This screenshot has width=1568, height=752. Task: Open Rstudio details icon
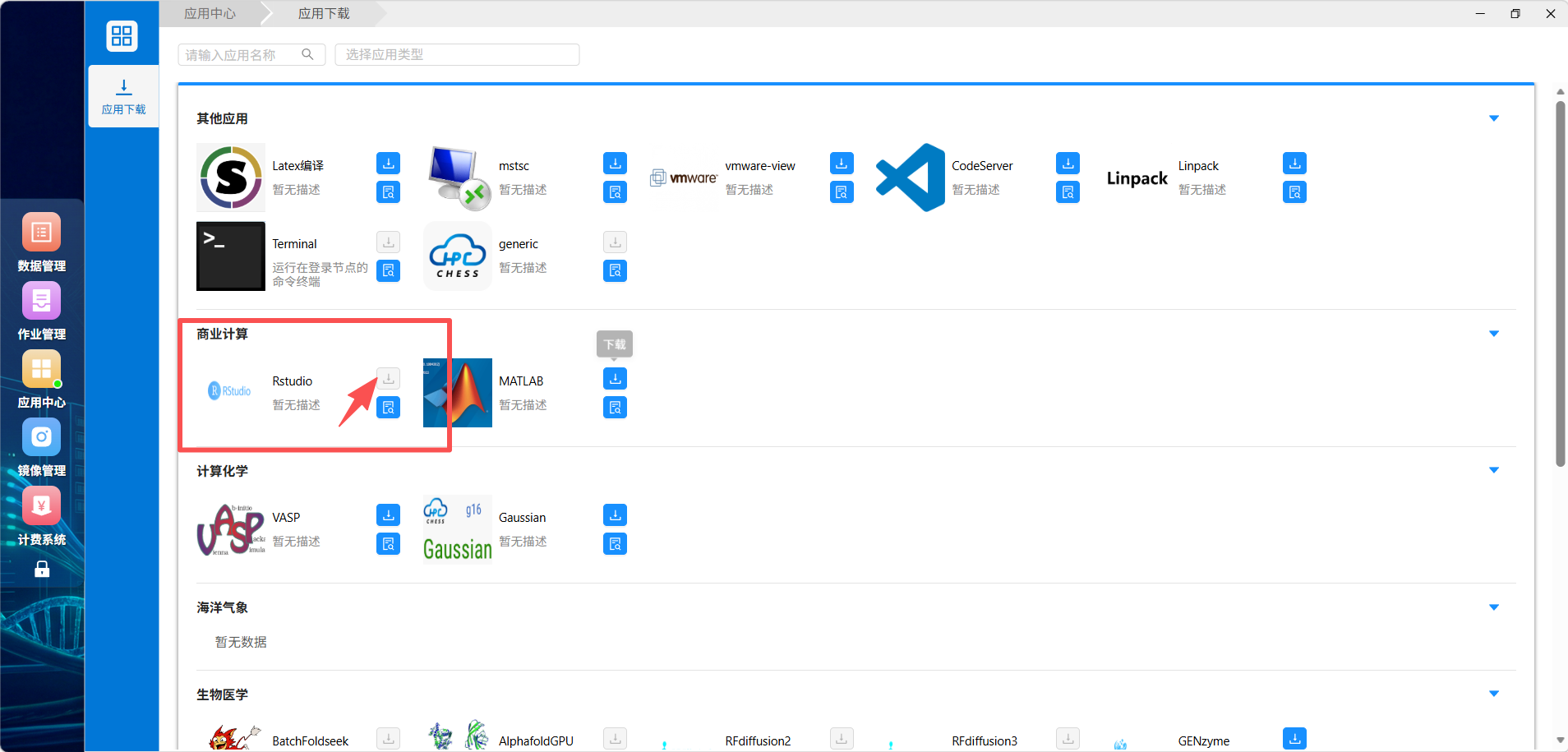click(389, 408)
